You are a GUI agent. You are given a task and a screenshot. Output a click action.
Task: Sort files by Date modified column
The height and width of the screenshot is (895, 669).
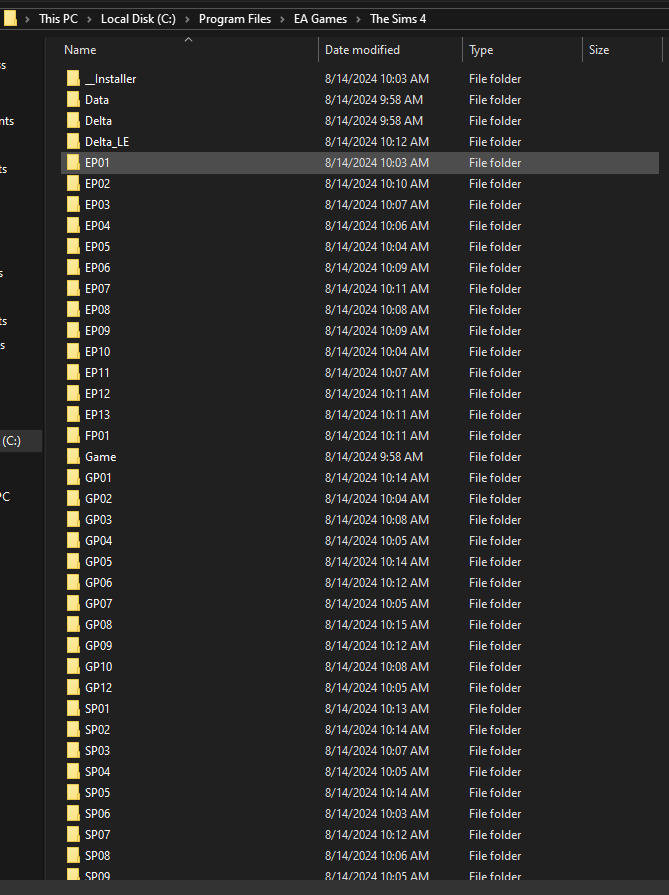[362, 50]
